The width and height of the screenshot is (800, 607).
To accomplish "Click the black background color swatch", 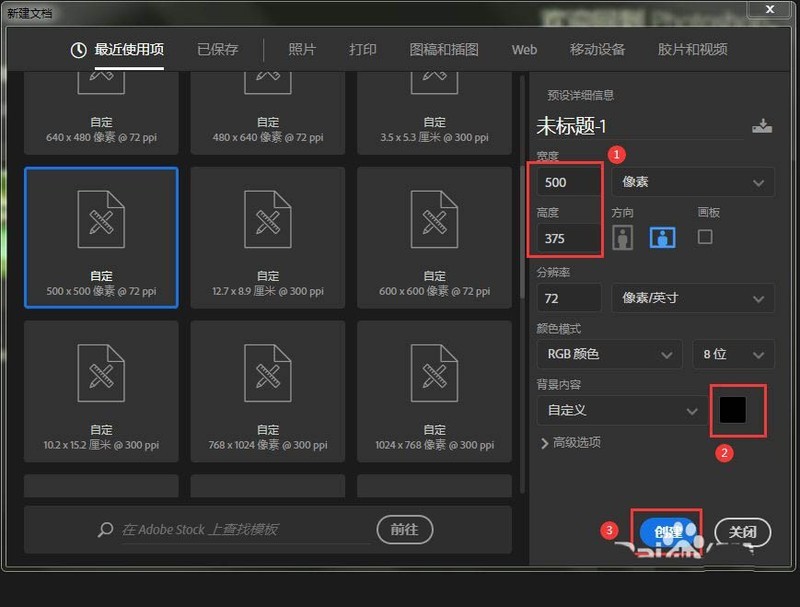I will click(732, 410).
